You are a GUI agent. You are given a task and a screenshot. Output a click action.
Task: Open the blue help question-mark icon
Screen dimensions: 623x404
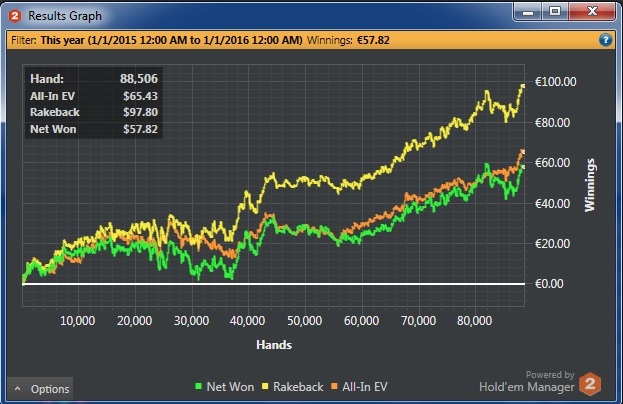click(605, 40)
